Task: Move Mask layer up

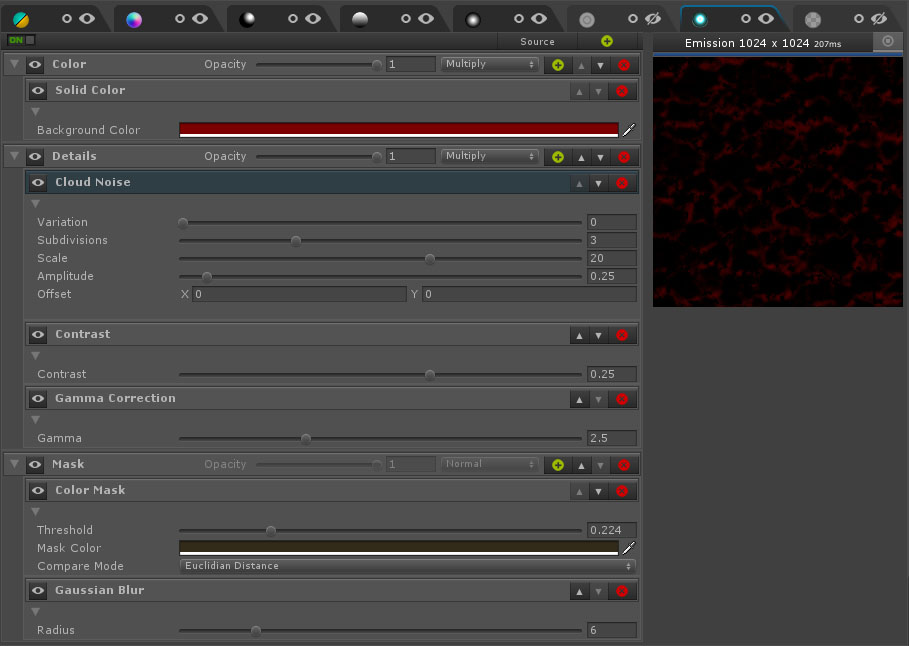Action: [581, 465]
